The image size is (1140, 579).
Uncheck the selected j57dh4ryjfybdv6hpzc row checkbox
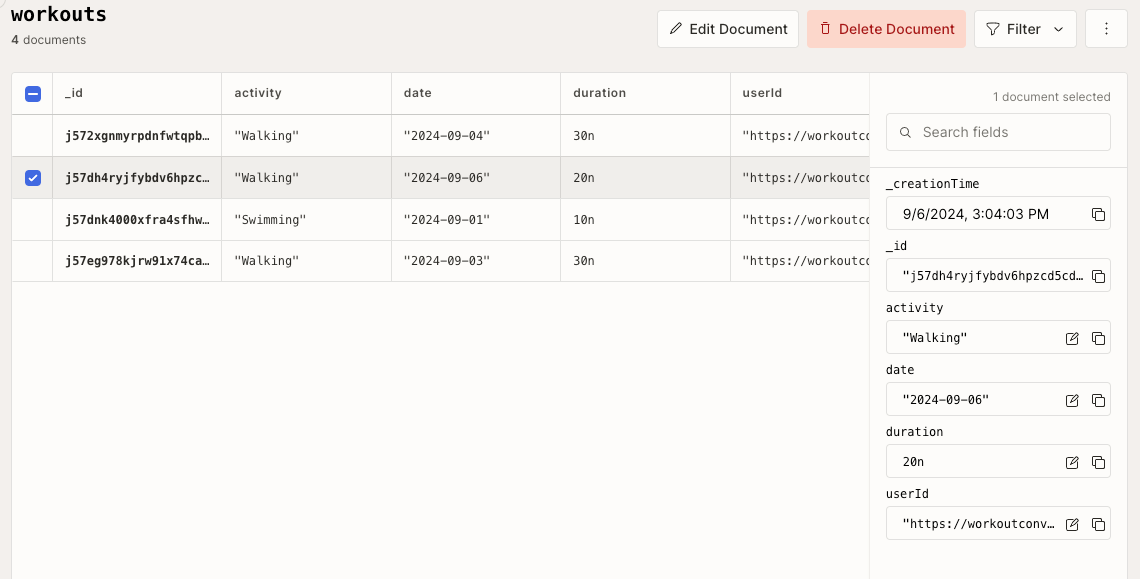click(33, 177)
